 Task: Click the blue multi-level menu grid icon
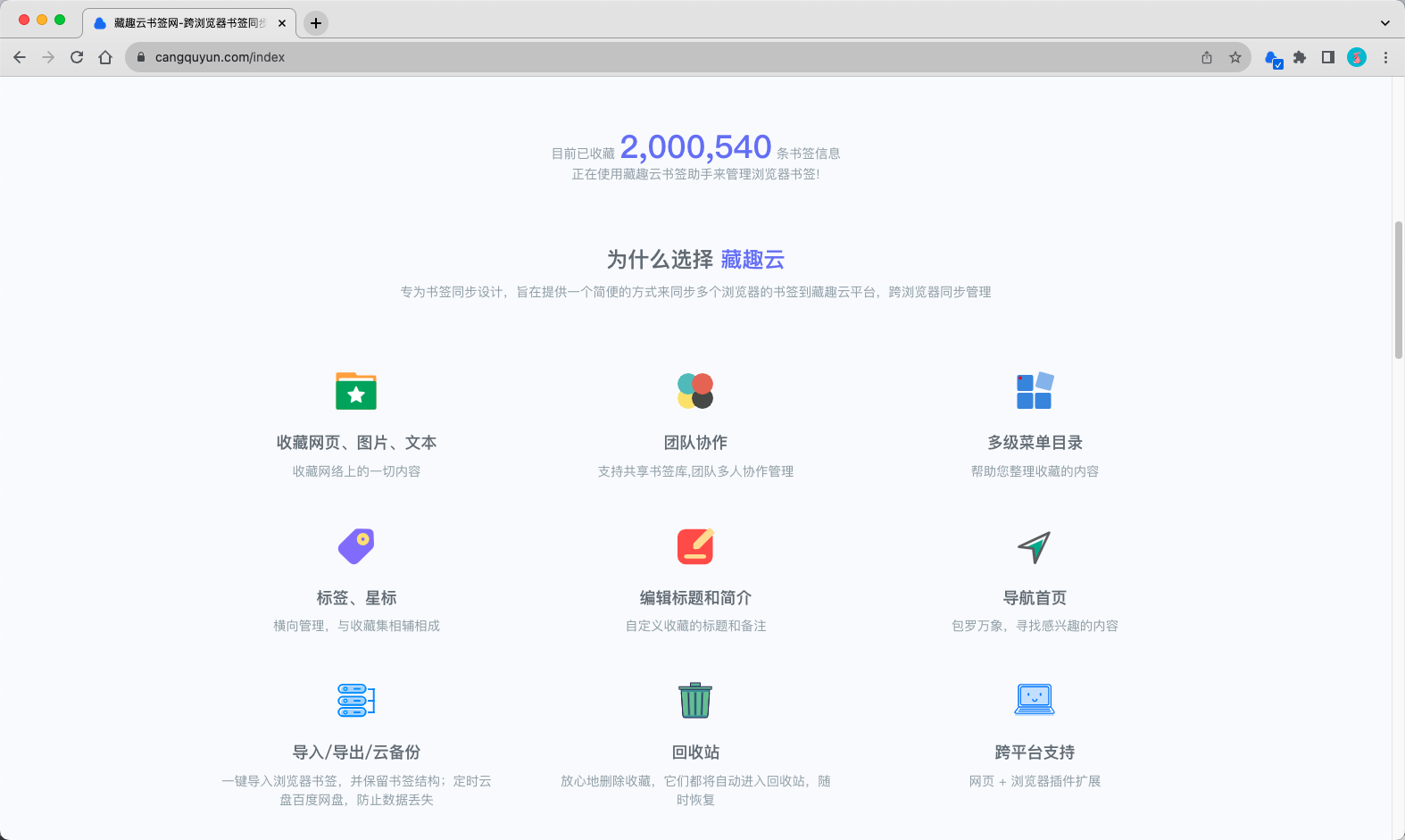(x=1035, y=391)
